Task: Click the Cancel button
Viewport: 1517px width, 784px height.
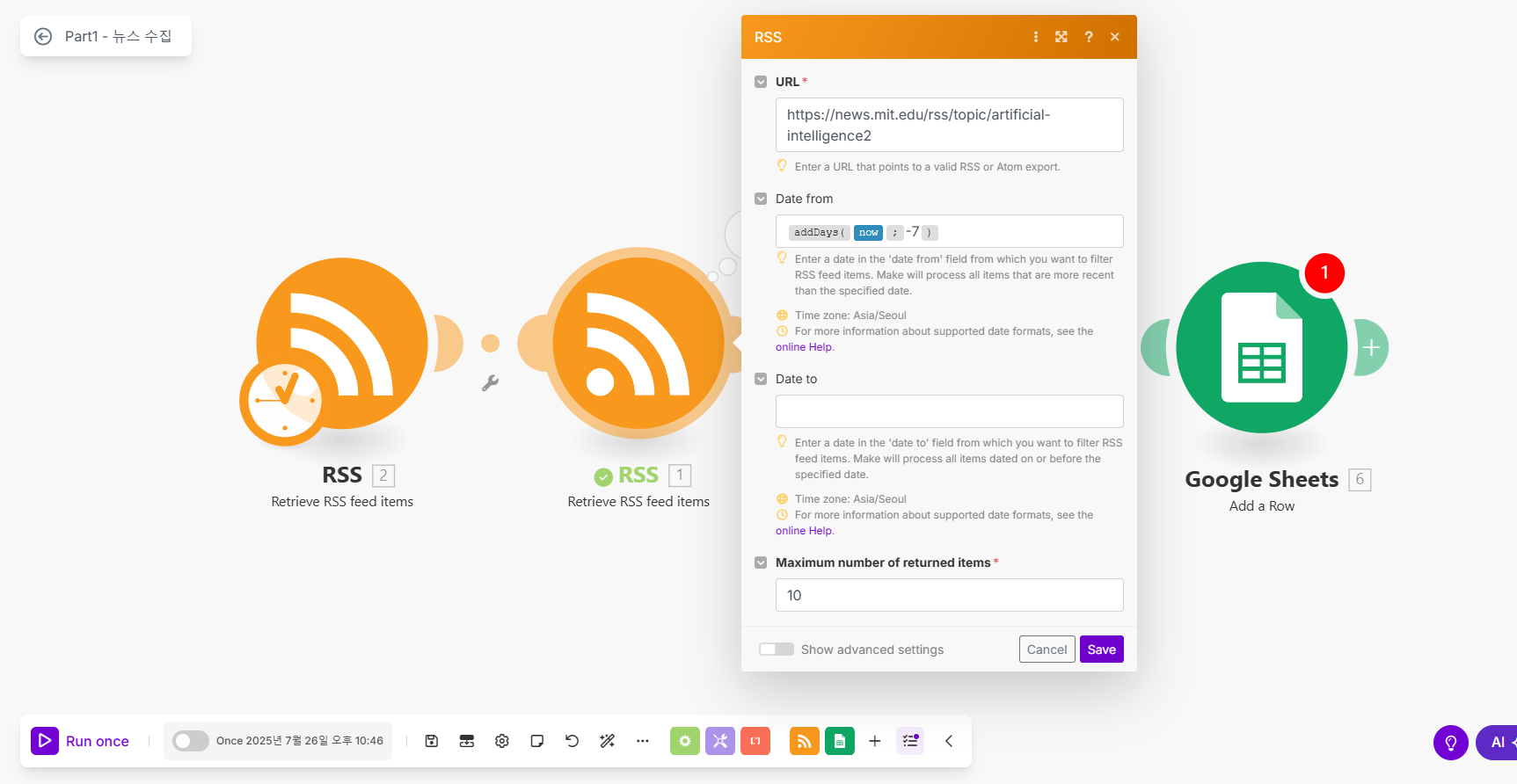Action: click(1047, 650)
